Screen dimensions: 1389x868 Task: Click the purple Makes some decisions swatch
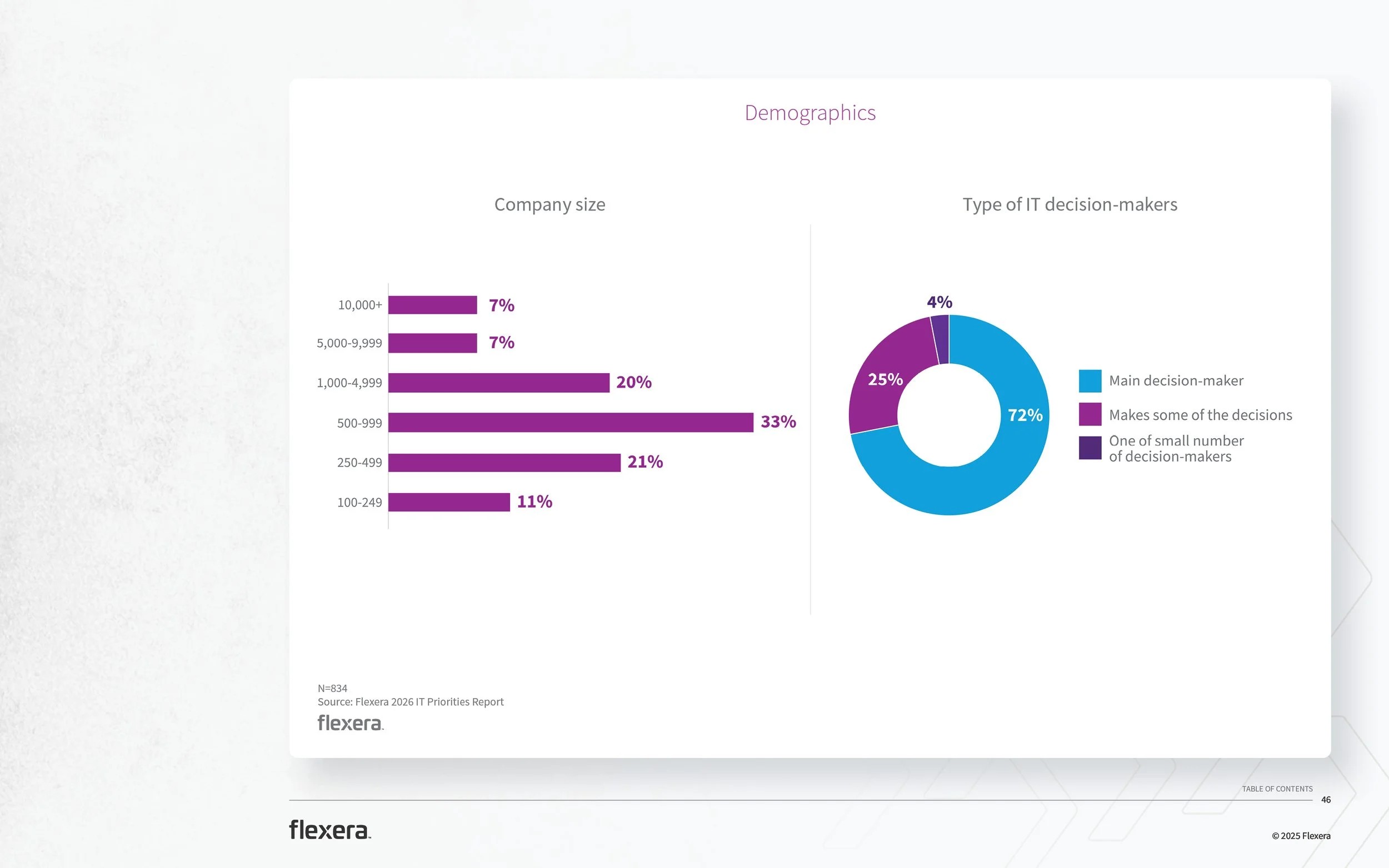1090,414
